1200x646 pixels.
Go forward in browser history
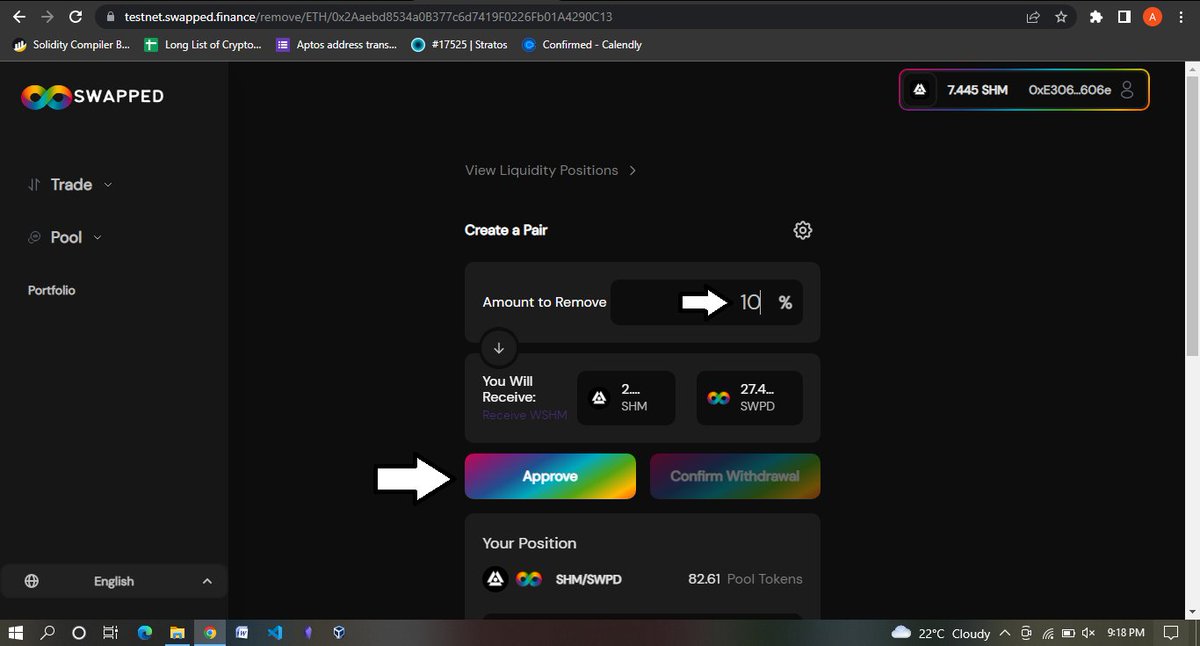coord(47,17)
